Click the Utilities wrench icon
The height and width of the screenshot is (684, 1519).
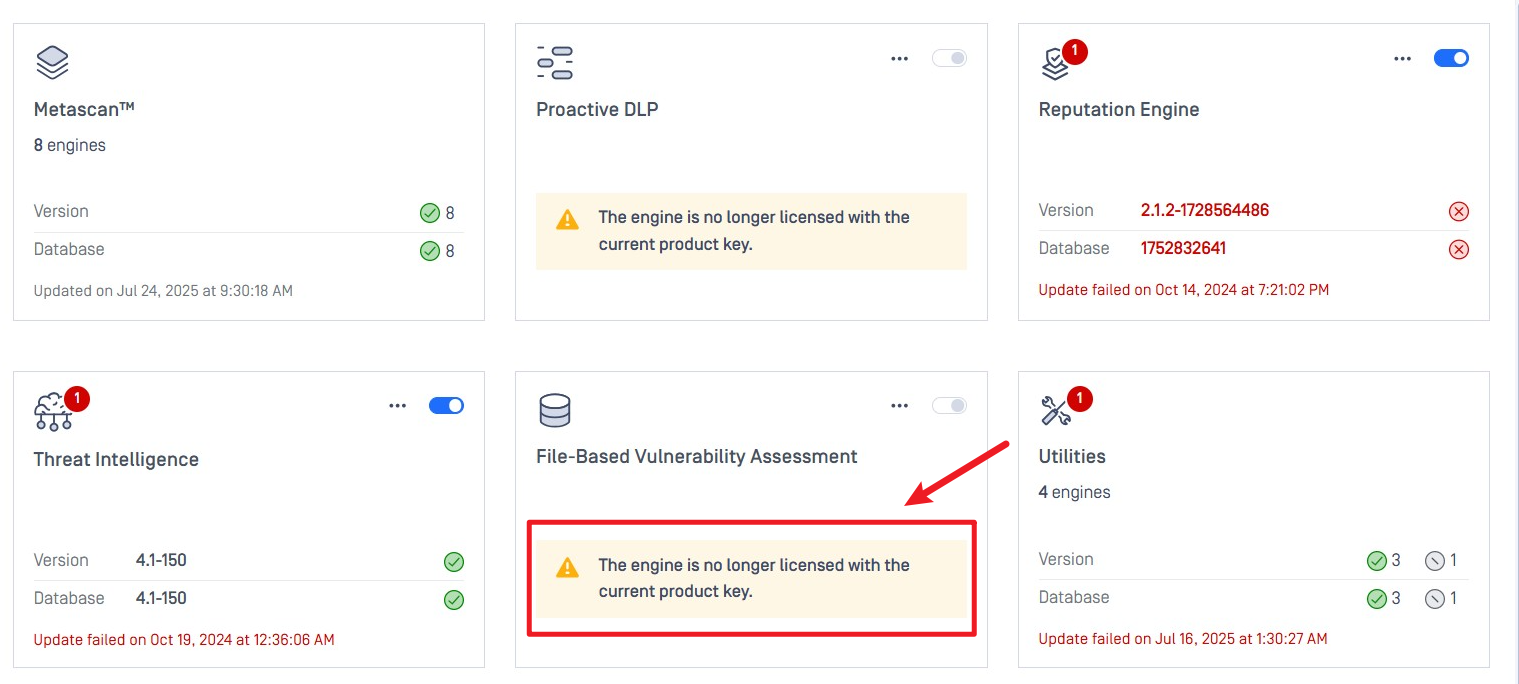coord(1055,411)
